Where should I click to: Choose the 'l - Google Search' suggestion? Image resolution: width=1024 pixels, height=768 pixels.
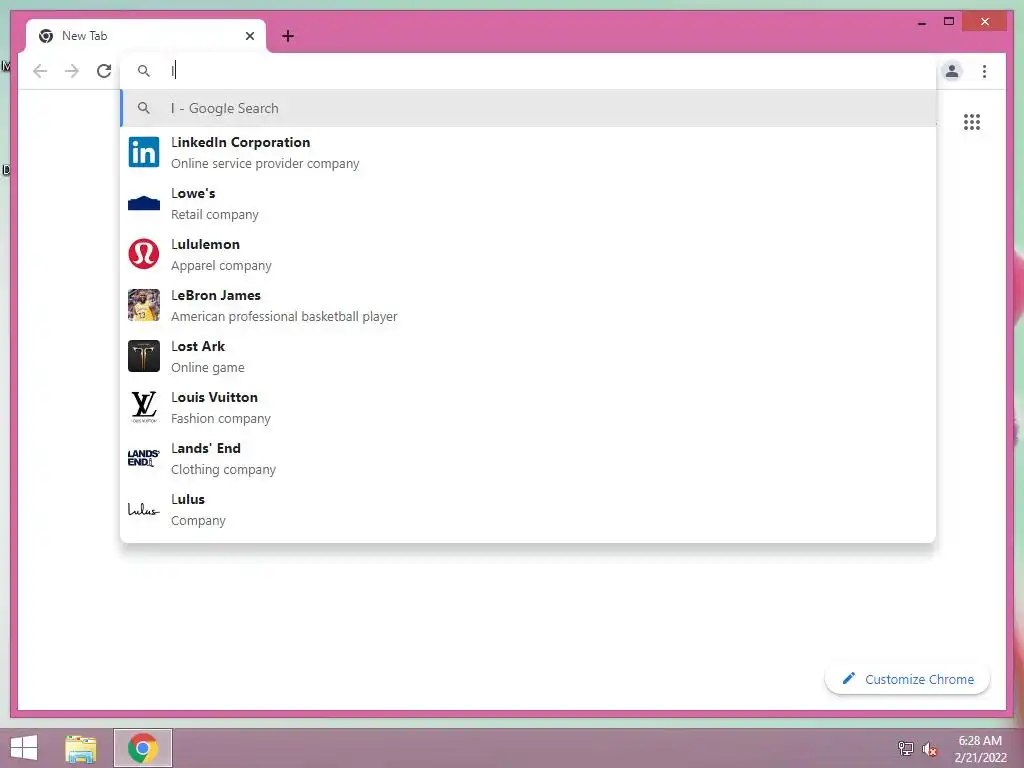pos(528,108)
